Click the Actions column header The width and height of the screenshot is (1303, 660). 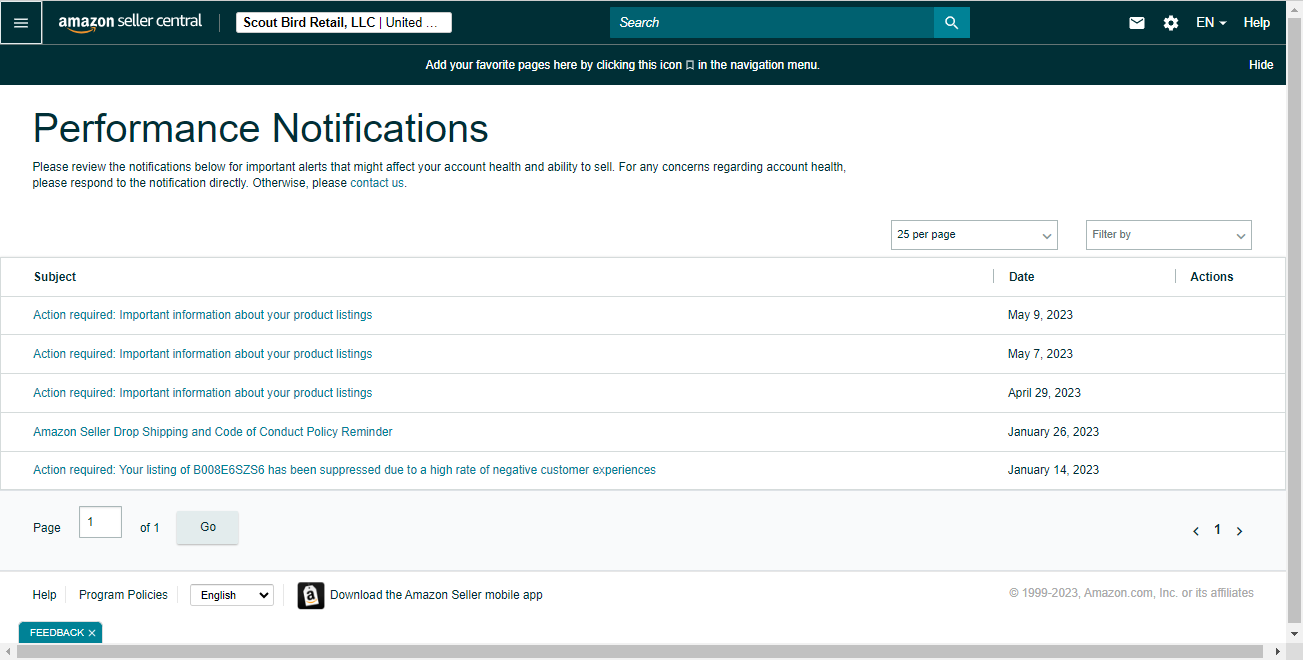tap(1211, 277)
